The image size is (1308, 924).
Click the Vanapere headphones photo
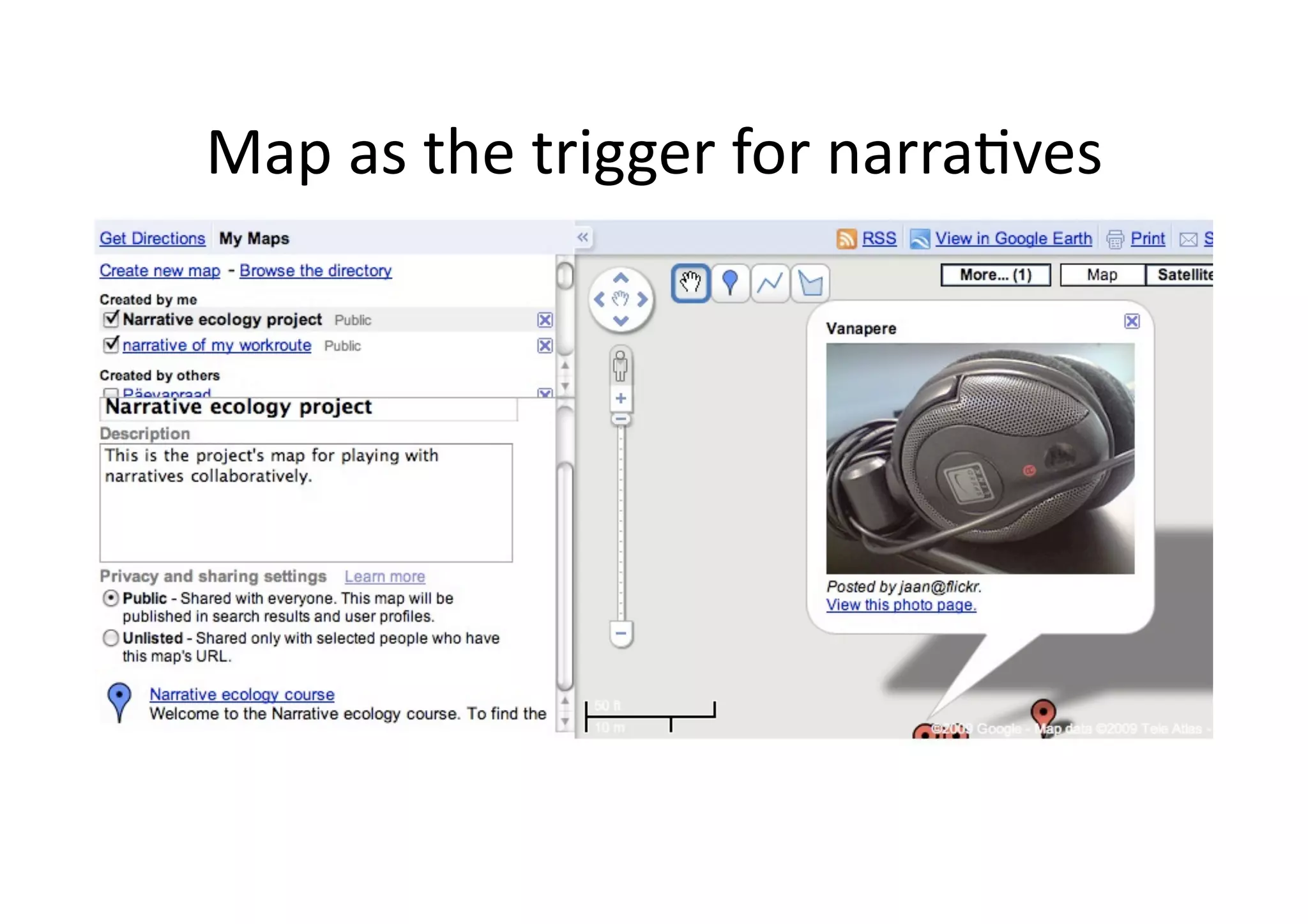pos(980,458)
